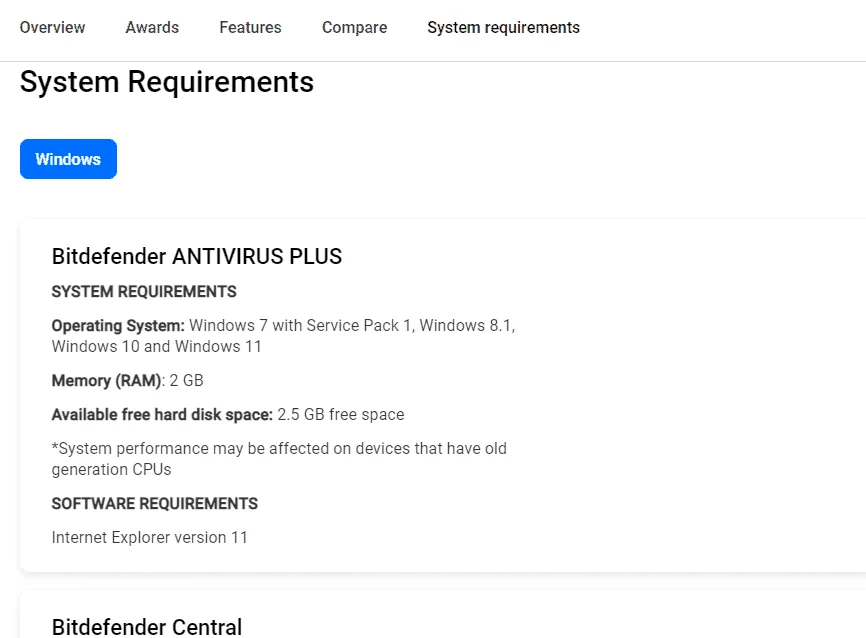
Task: Open the Overview tab
Action: (x=52, y=27)
